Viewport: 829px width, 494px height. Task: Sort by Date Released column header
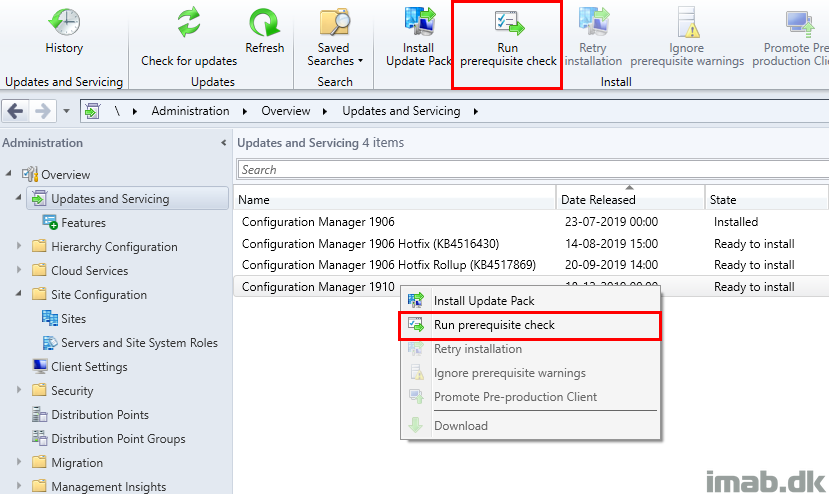click(x=630, y=199)
